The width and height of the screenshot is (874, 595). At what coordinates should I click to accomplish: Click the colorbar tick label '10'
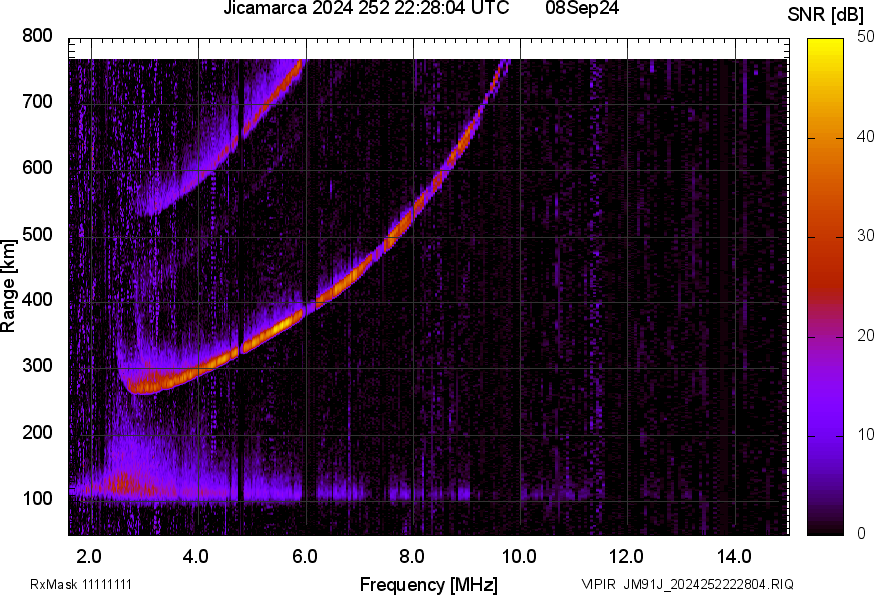pos(865,435)
